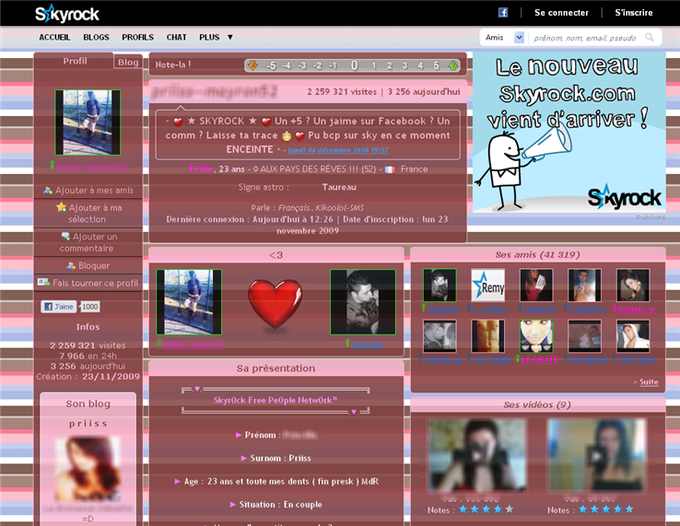Click the search magnifier icon
This screenshot has width=680, height=526.
[x=649, y=37]
